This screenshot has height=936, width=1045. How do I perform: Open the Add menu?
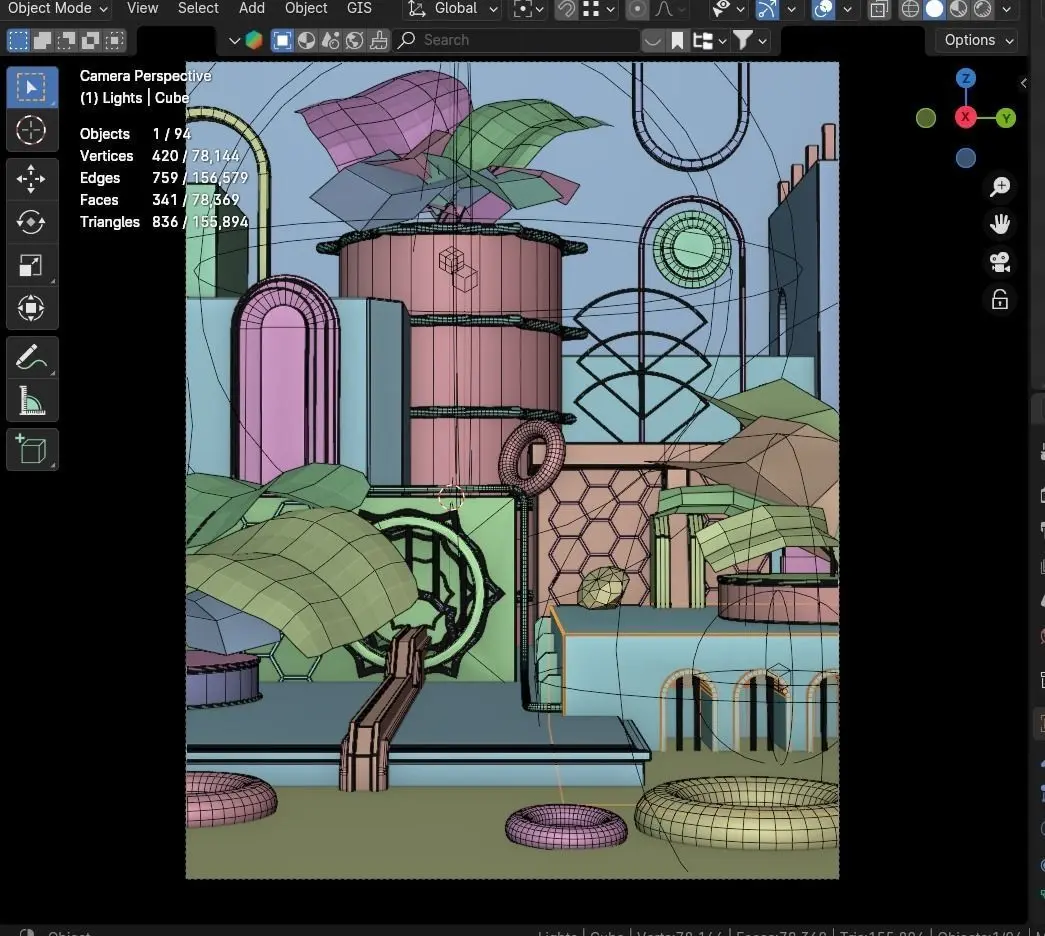(252, 9)
